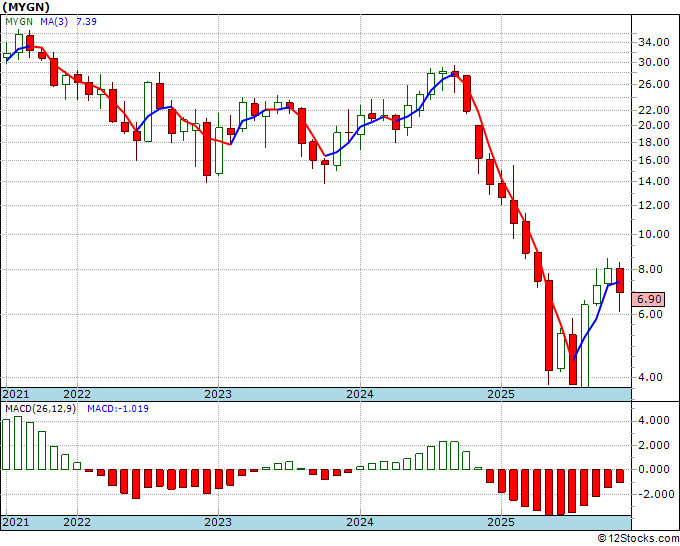Click the 2.000 MACD axis label

(x=654, y=445)
